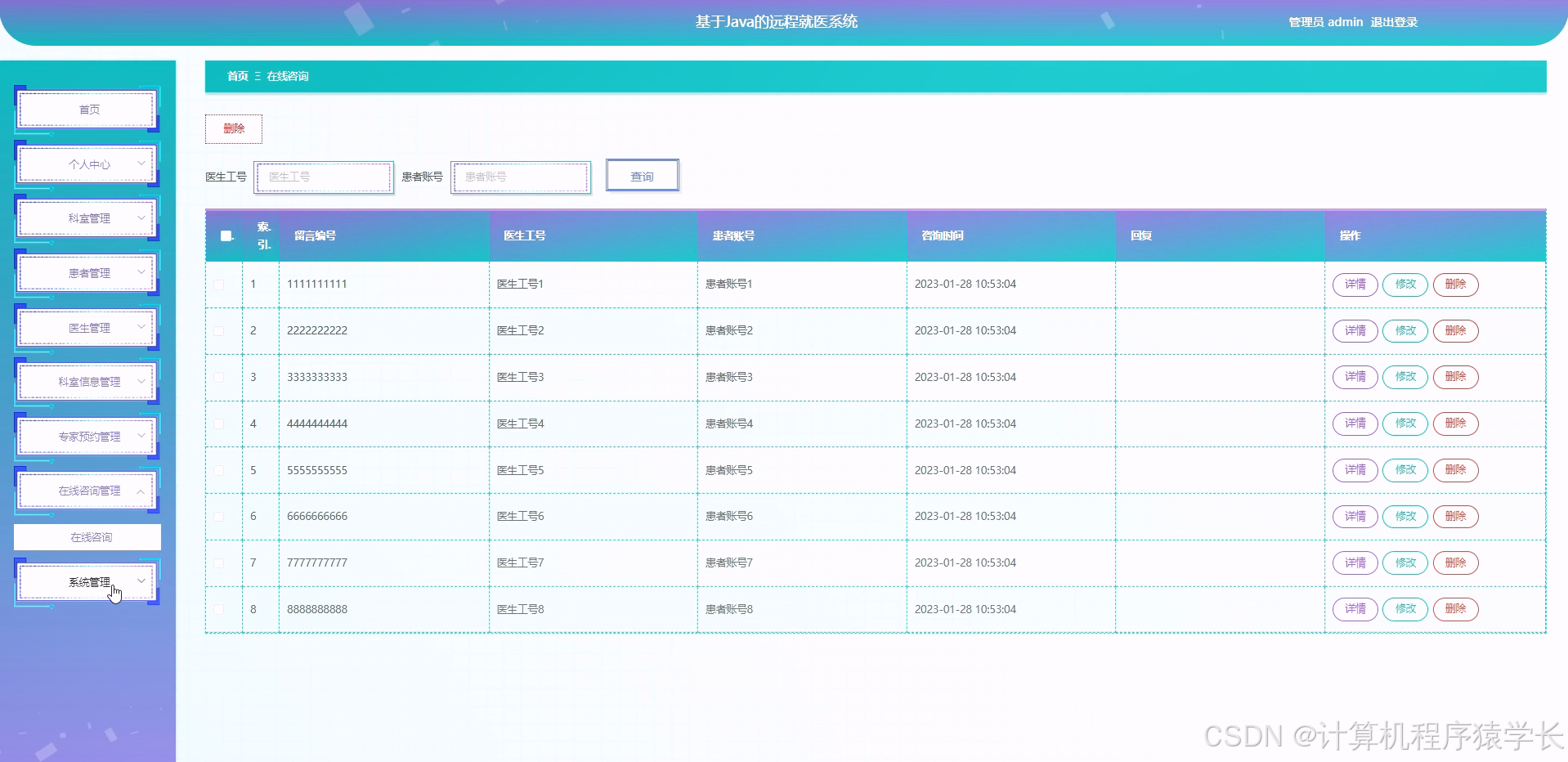The image size is (1568, 762).
Task: Click 删除 for row 8888888888
Action: point(1456,609)
